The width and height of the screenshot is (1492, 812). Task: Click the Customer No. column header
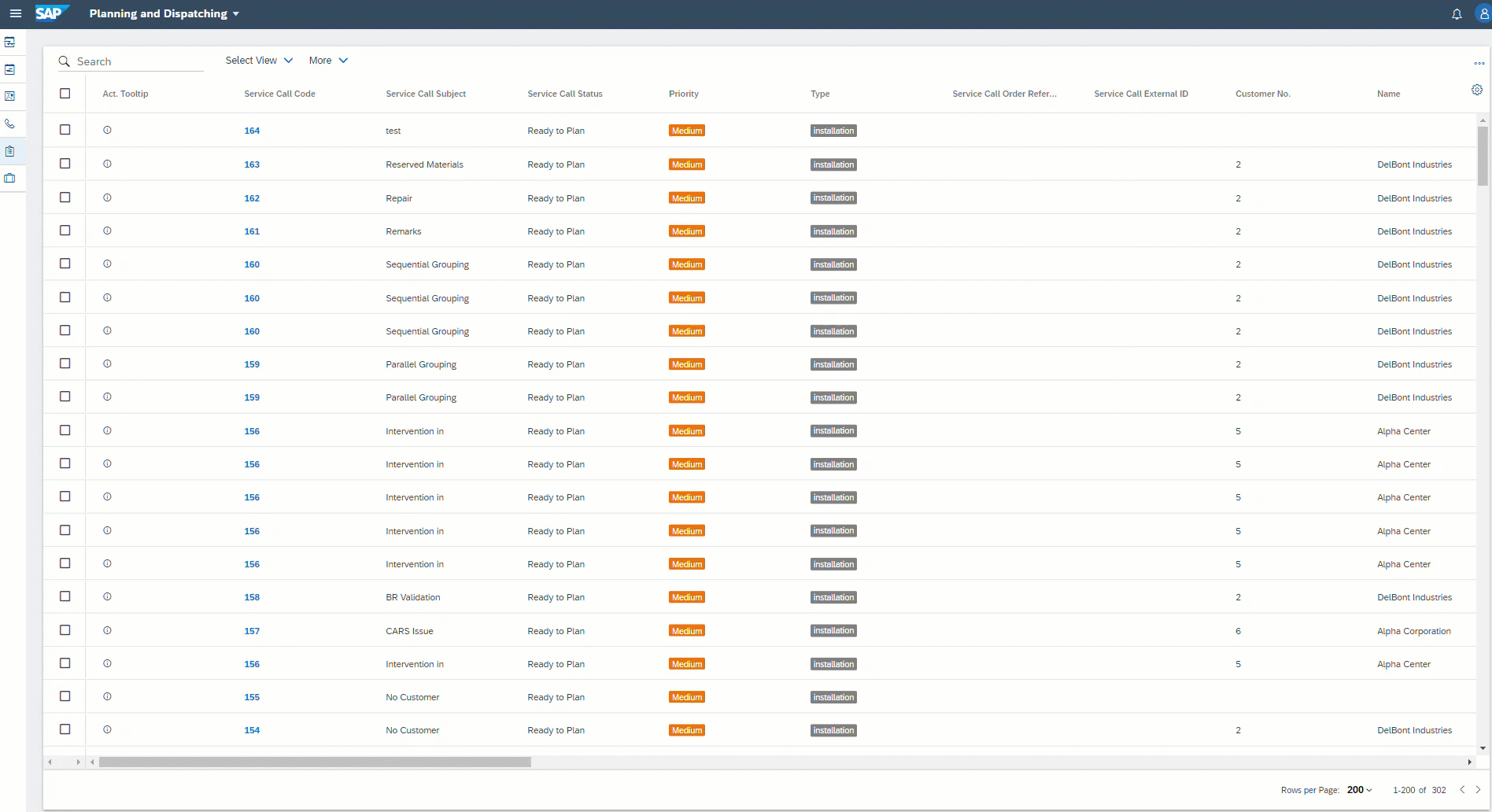[x=1263, y=94]
